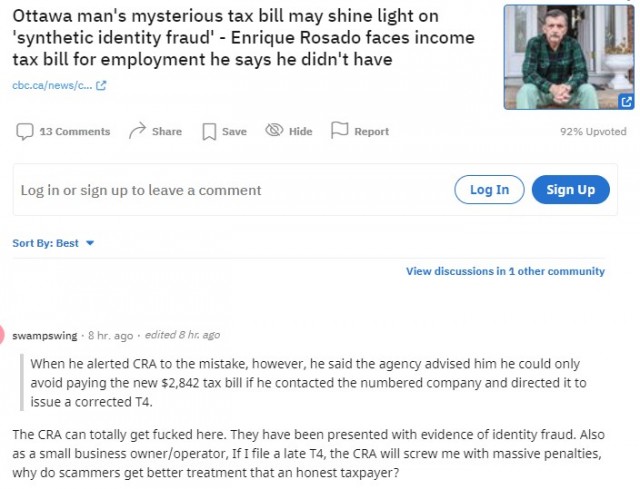Click the comments speech bubble icon
The image size is (640, 489).
(24, 131)
